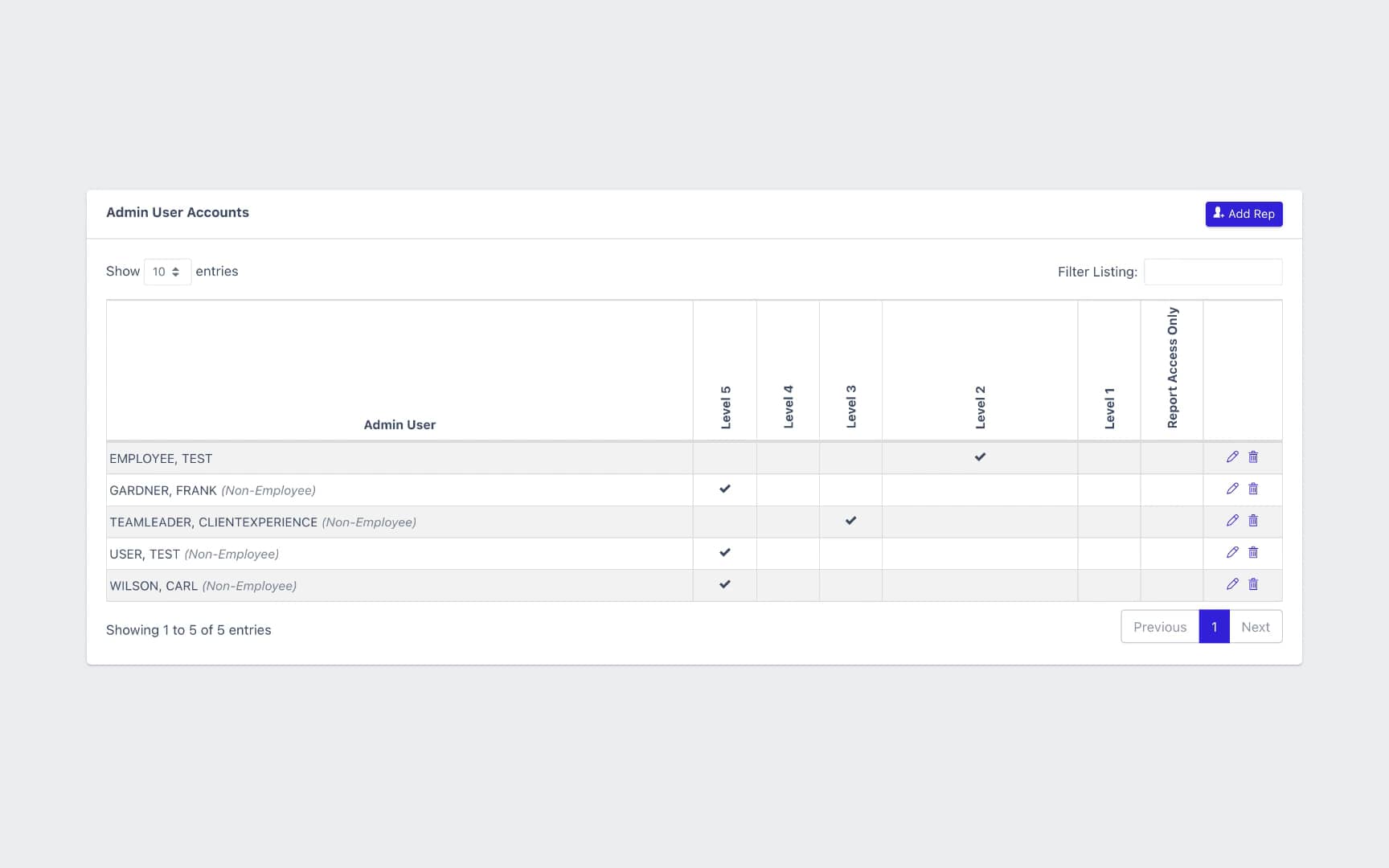Toggle Level 3 access for TEAMLEADER, CLIENTEXPERIENCE

tap(850, 521)
